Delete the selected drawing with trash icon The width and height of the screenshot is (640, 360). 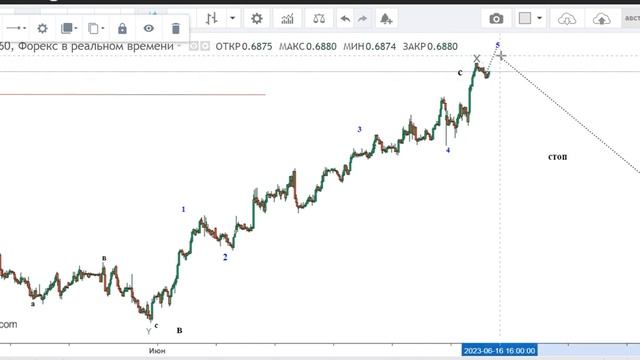click(x=176, y=29)
